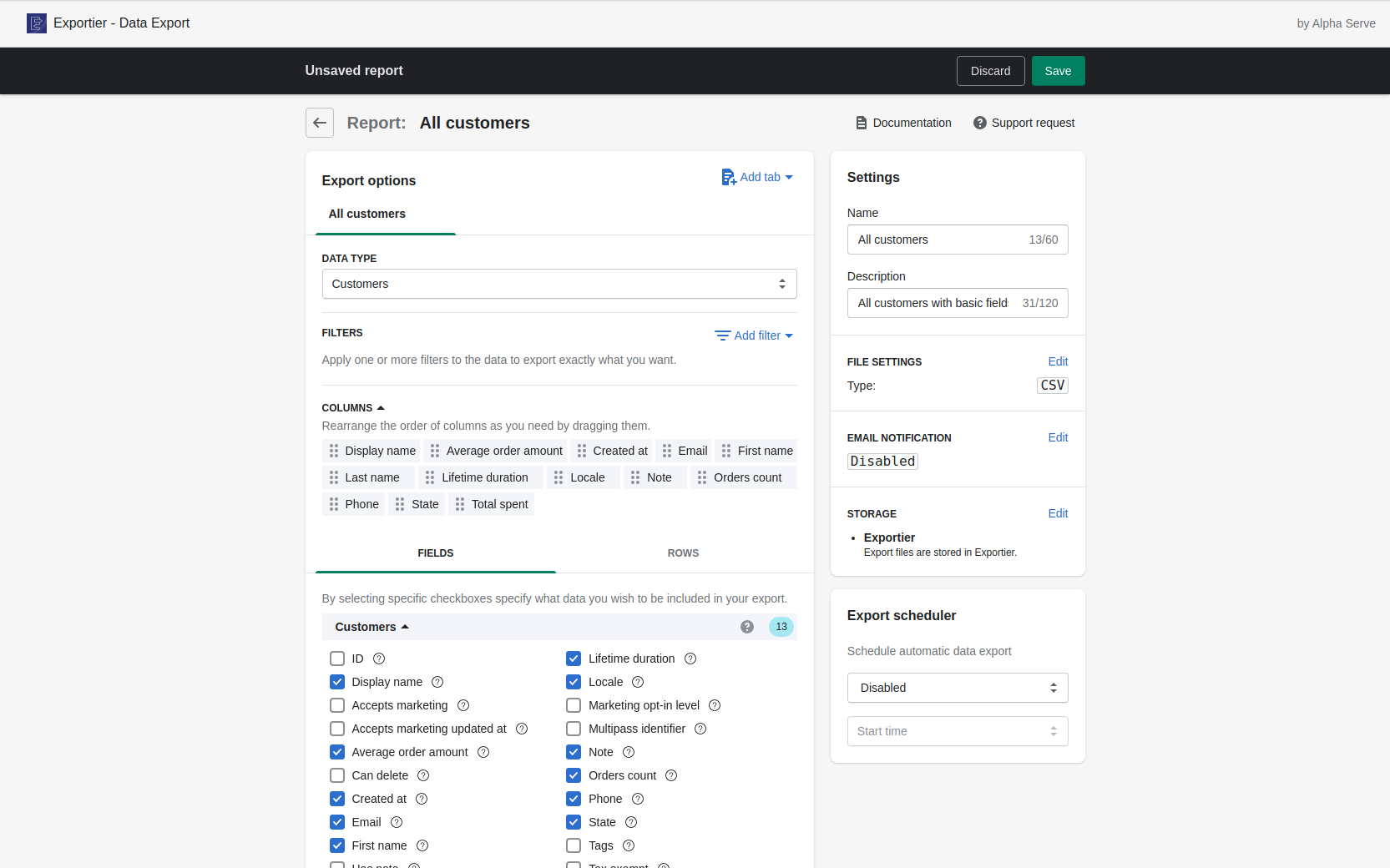Click the report Name input field
The height and width of the screenshot is (868, 1390).
click(958, 240)
